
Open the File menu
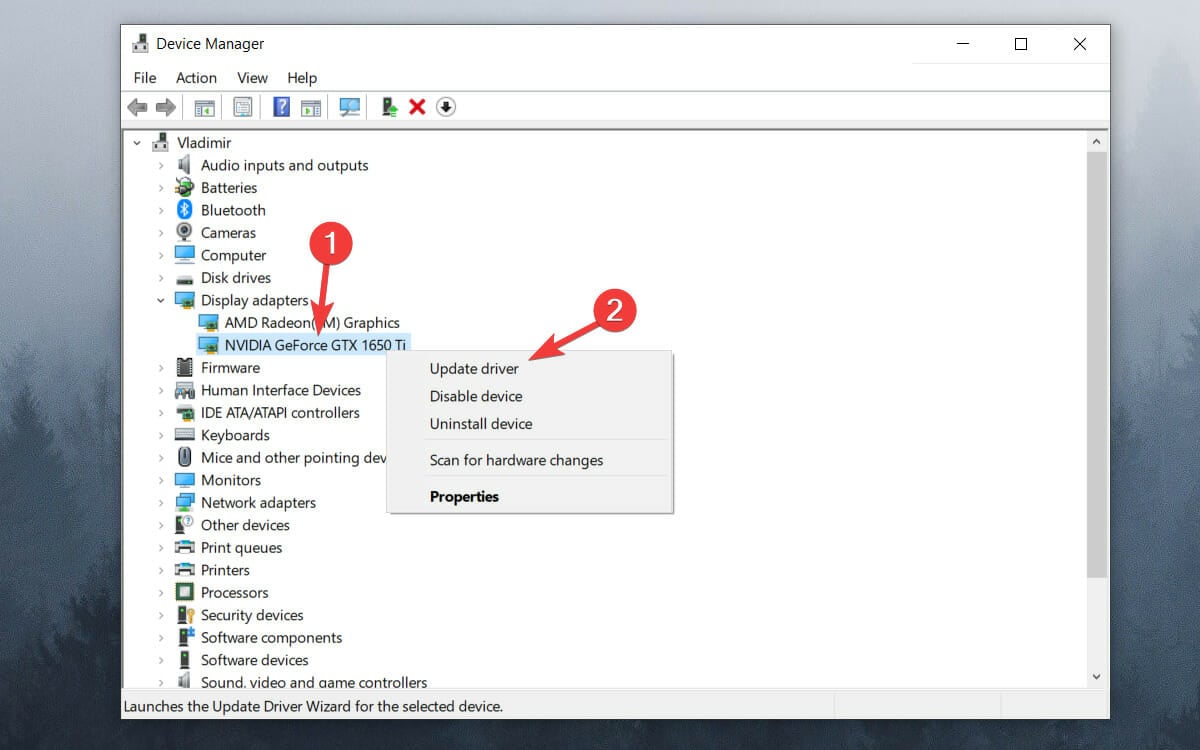coord(145,77)
